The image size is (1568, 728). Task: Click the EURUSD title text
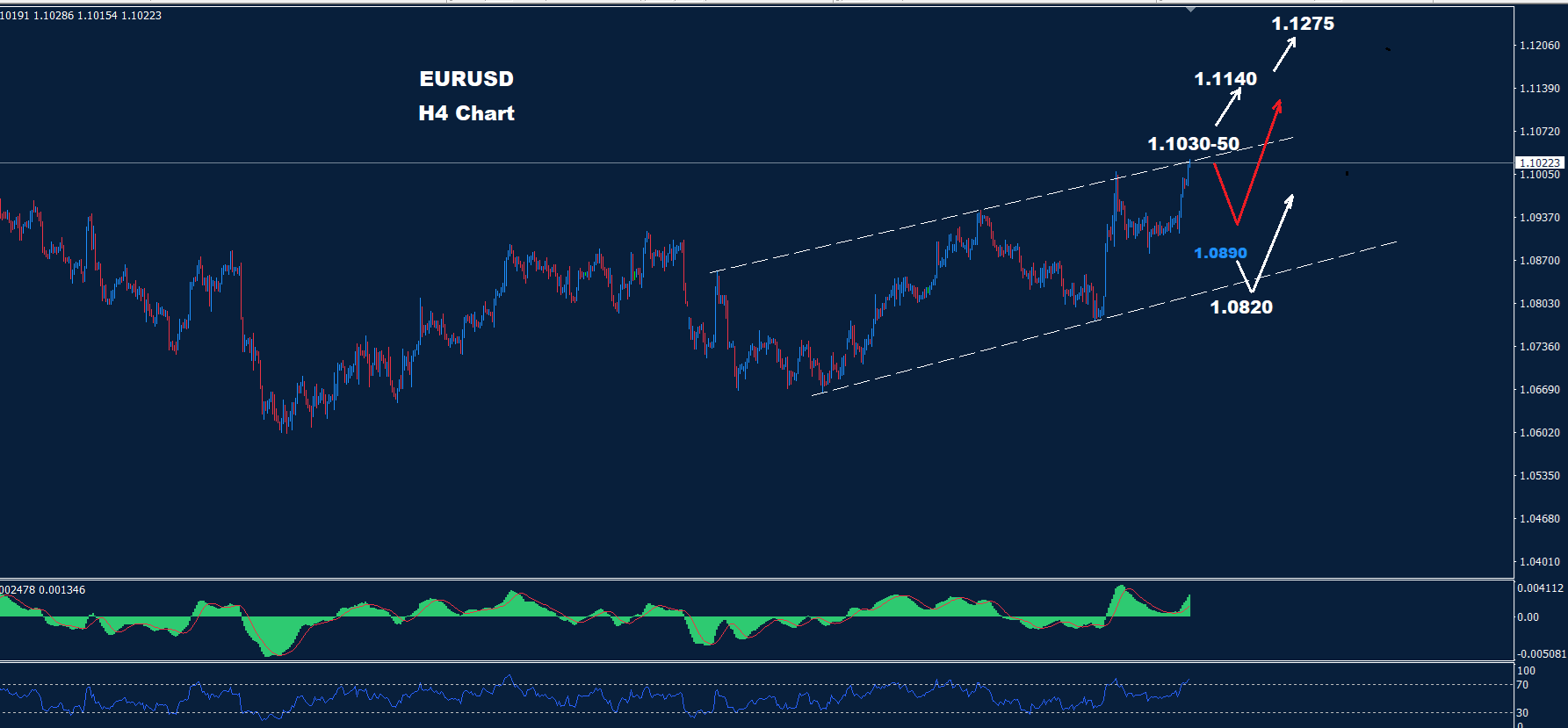pos(466,79)
